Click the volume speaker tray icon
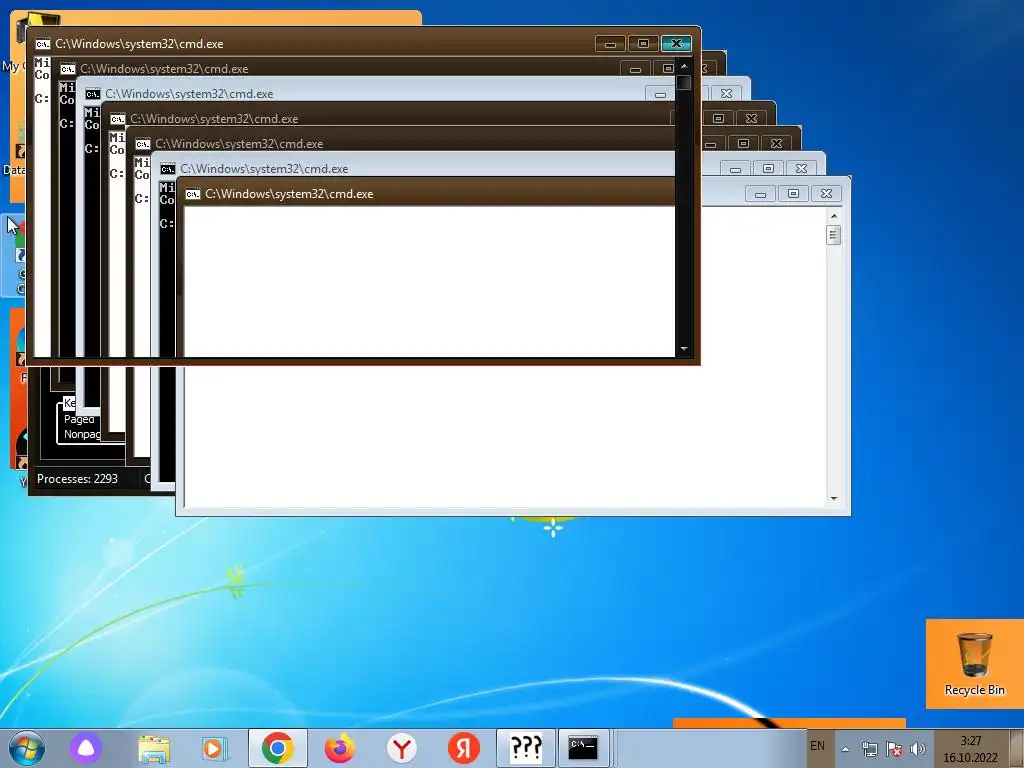Screen dimensions: 1024x768 tap(918, 749)
